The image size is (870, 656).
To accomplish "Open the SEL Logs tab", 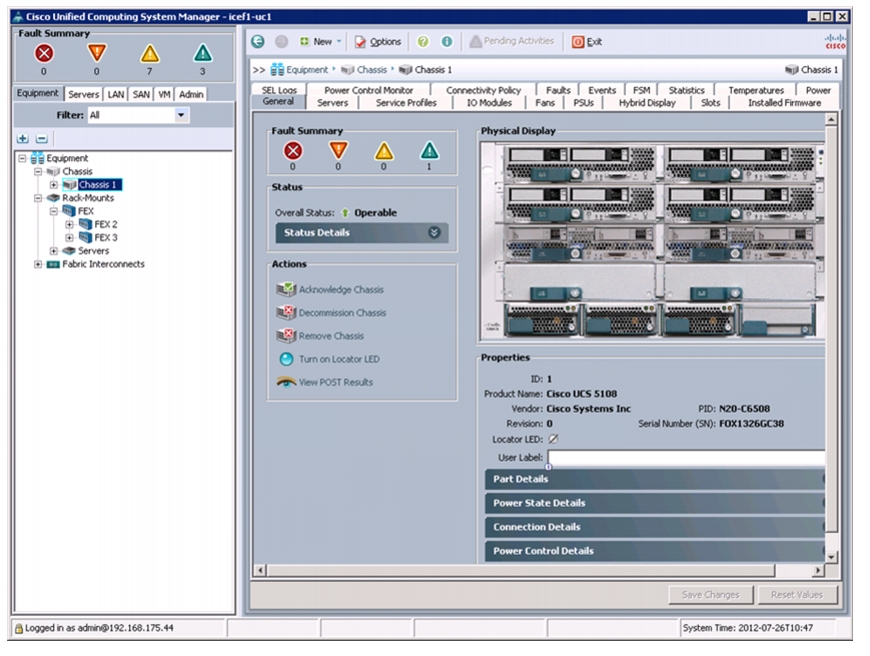I will (x=279, y=90).
